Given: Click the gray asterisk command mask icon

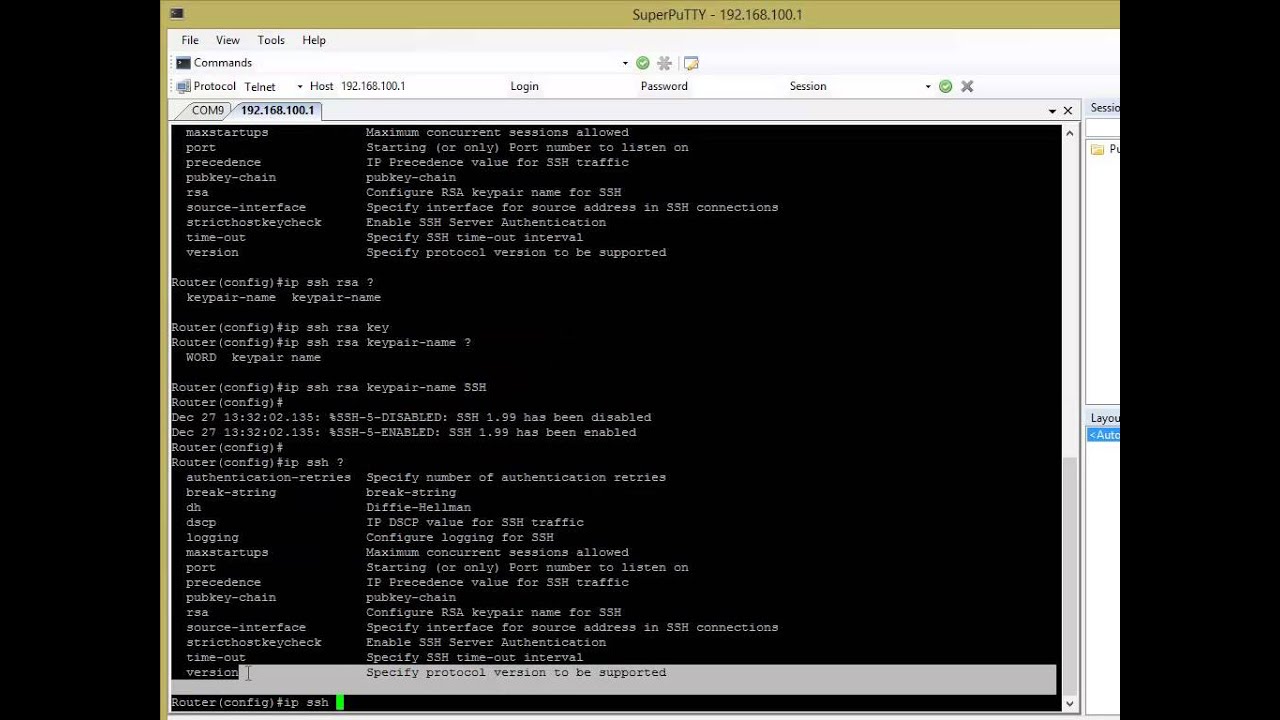Looking at the screenshot, I should pyautogui.click(x=664, y=63).
